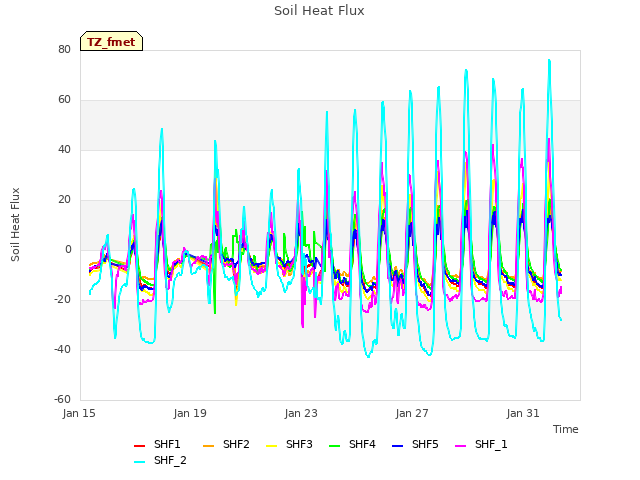Toggle the SHF5 legend entry
The height and width of the screenshot is (480, 640).
coord(415,444)
